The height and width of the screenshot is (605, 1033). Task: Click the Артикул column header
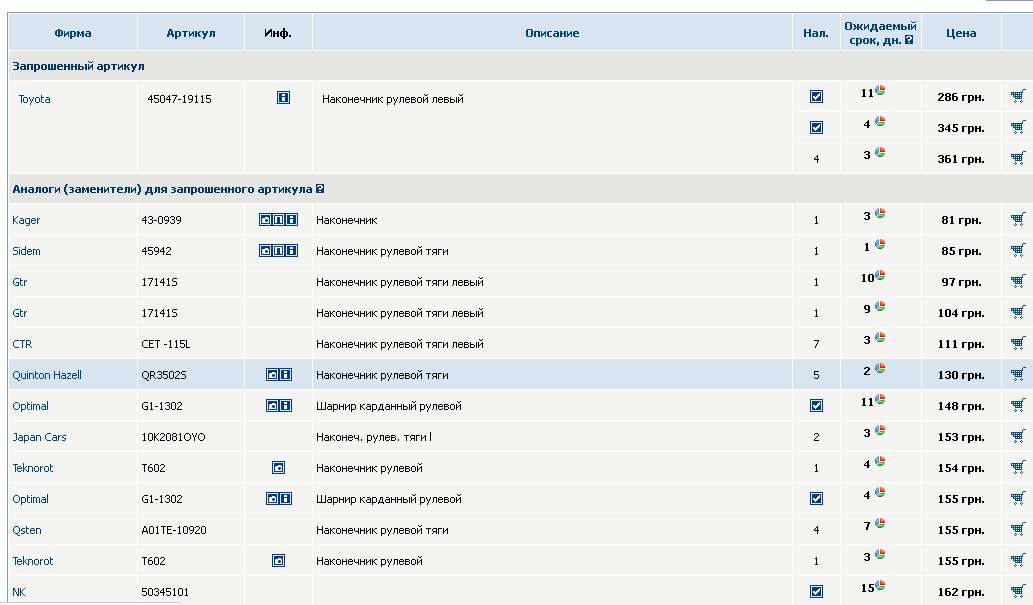click(x=191, y=33)
